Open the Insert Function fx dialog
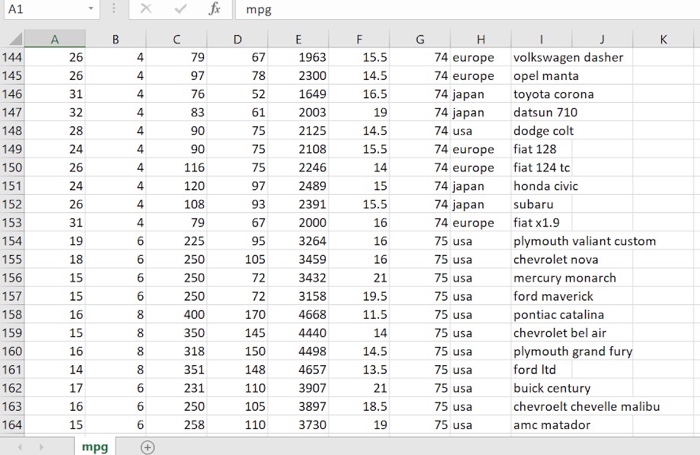 tap(215, 9)
